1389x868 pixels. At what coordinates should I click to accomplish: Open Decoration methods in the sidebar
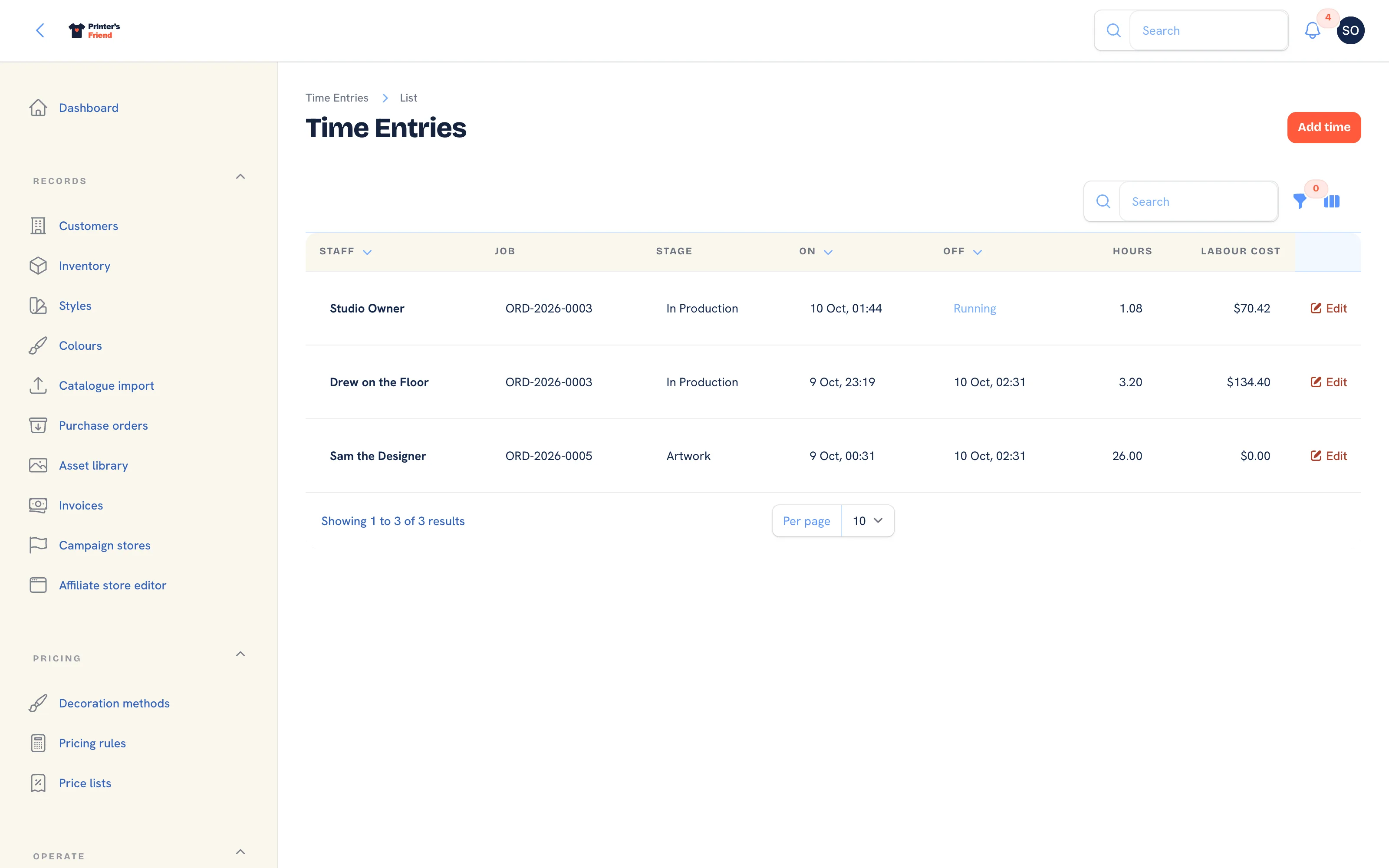[114, 703]
